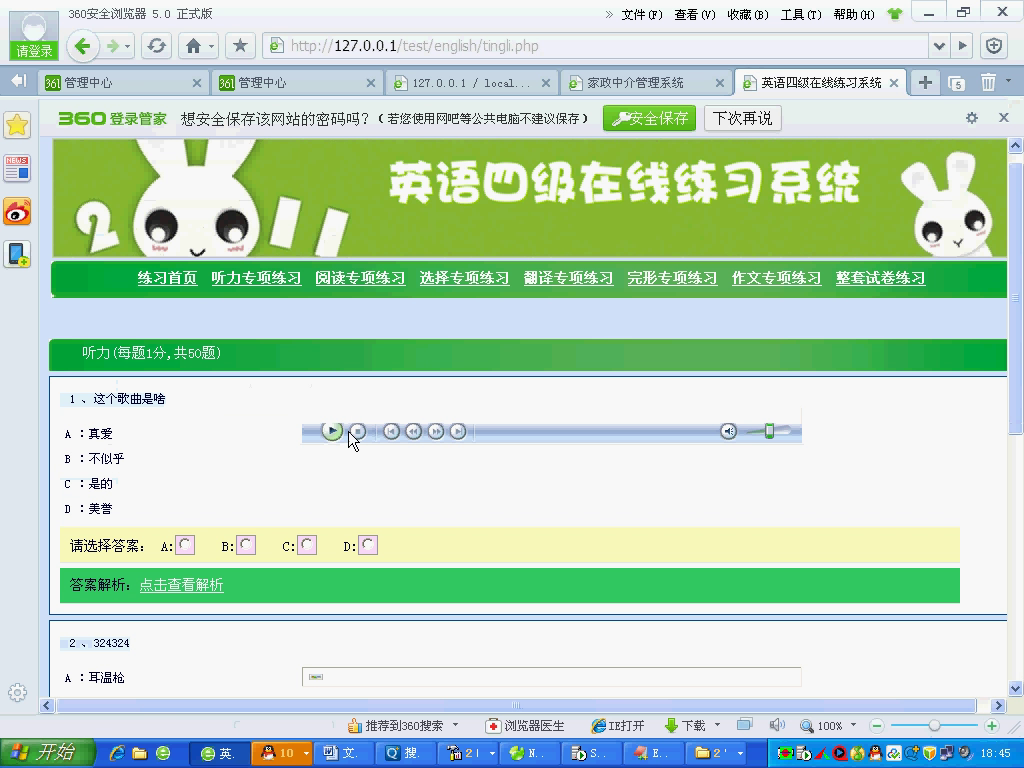The height and width of the screenshot is (768, 1024).
Task: Click the next track button in audio player
Action: click(458, 431)
